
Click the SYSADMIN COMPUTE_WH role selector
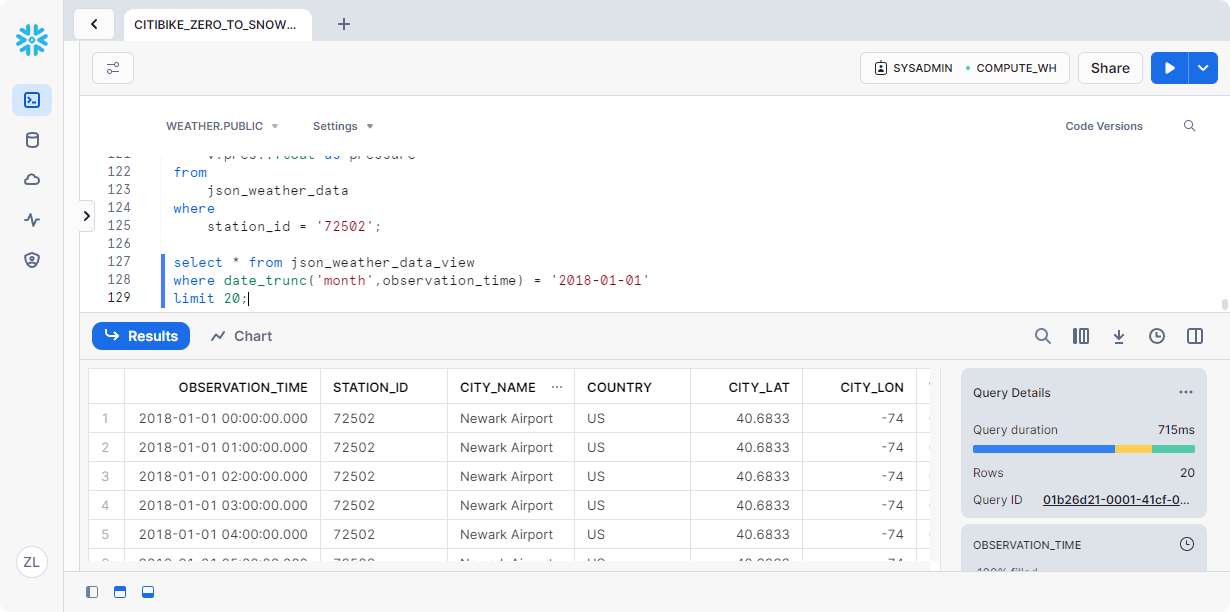[965, 68]
